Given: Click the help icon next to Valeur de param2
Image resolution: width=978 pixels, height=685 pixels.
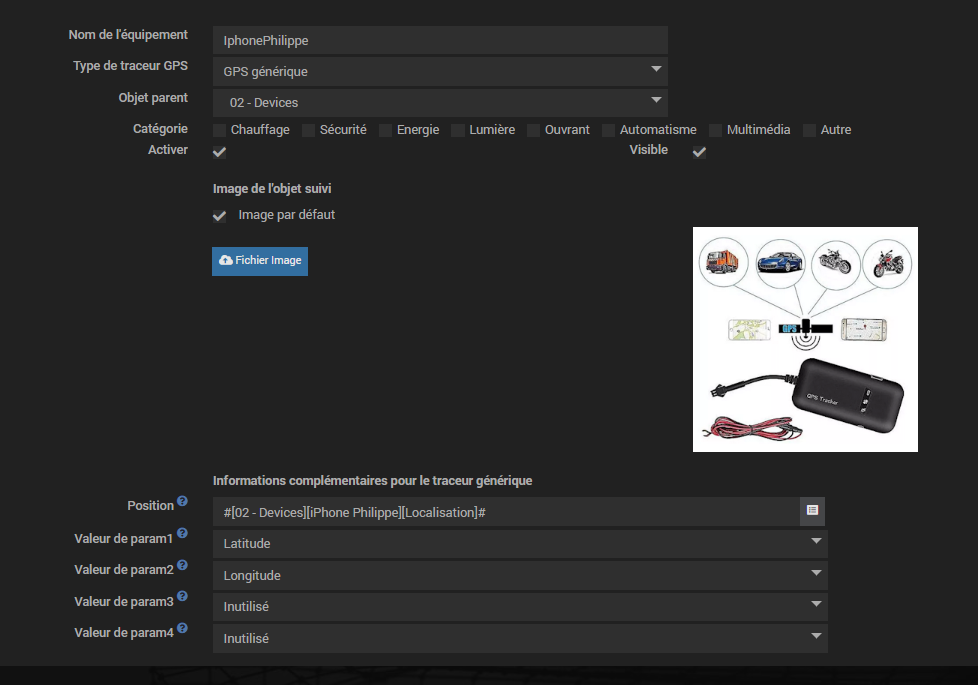Looking at the screenshot, I should 182,565.
